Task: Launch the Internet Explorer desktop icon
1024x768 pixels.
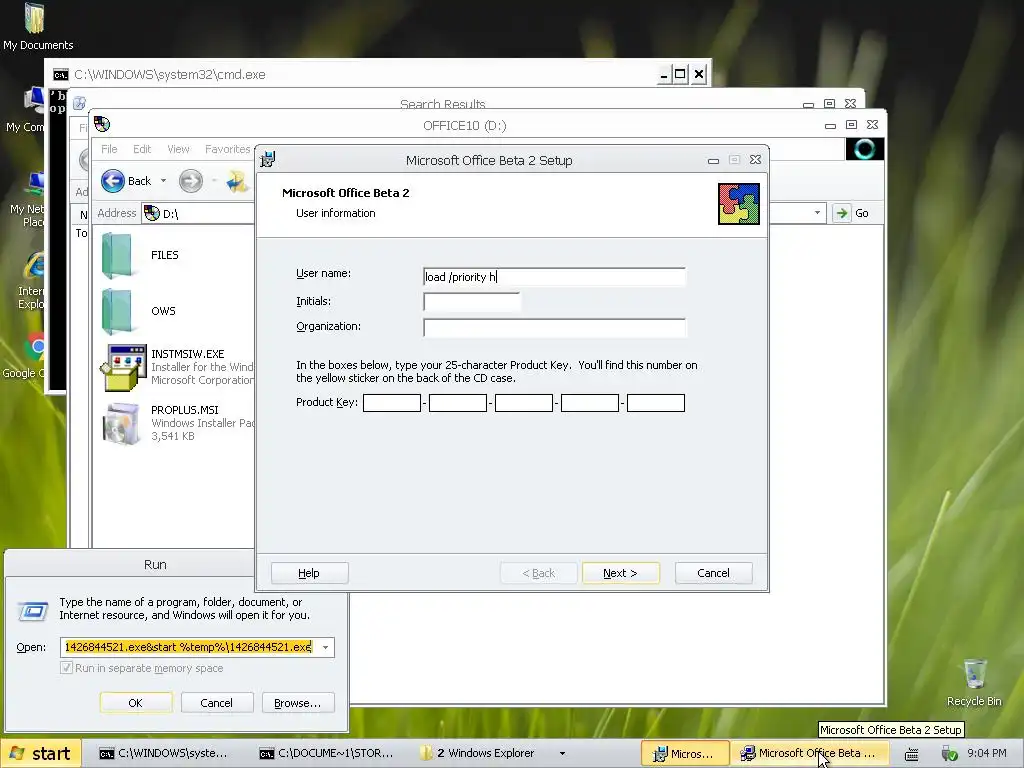Action: 35,266
